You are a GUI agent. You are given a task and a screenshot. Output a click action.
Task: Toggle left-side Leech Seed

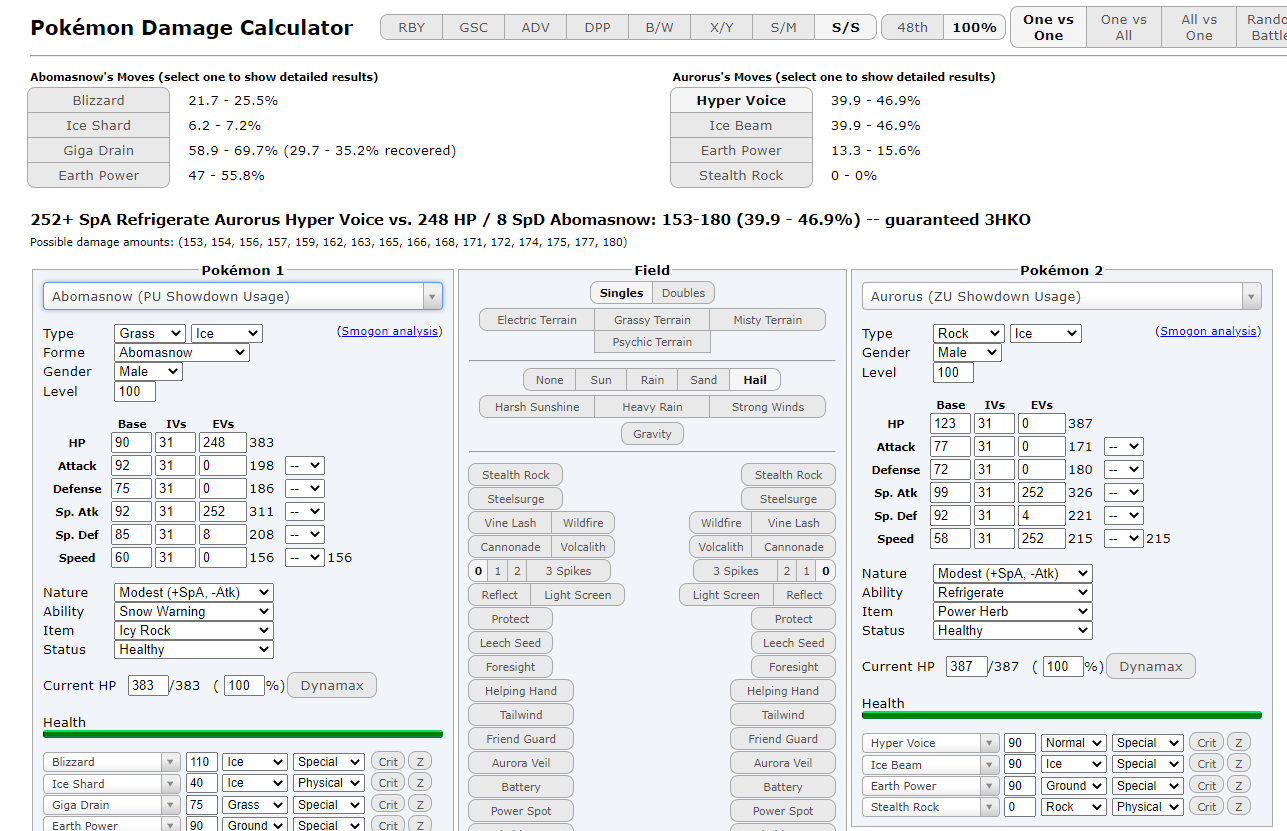pyautogui.click(x=510, y=643)
